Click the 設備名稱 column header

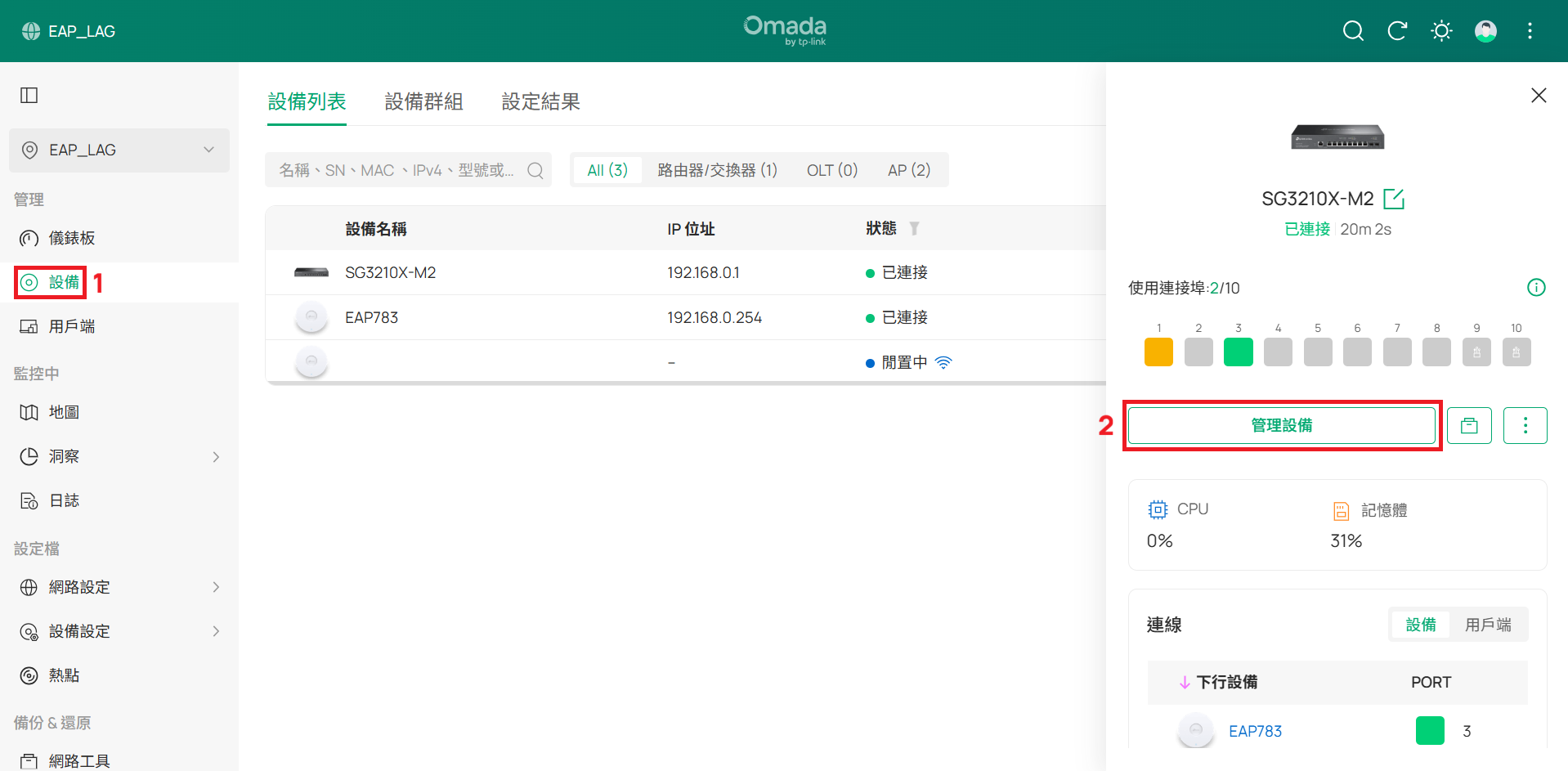[x=376, y=229]
